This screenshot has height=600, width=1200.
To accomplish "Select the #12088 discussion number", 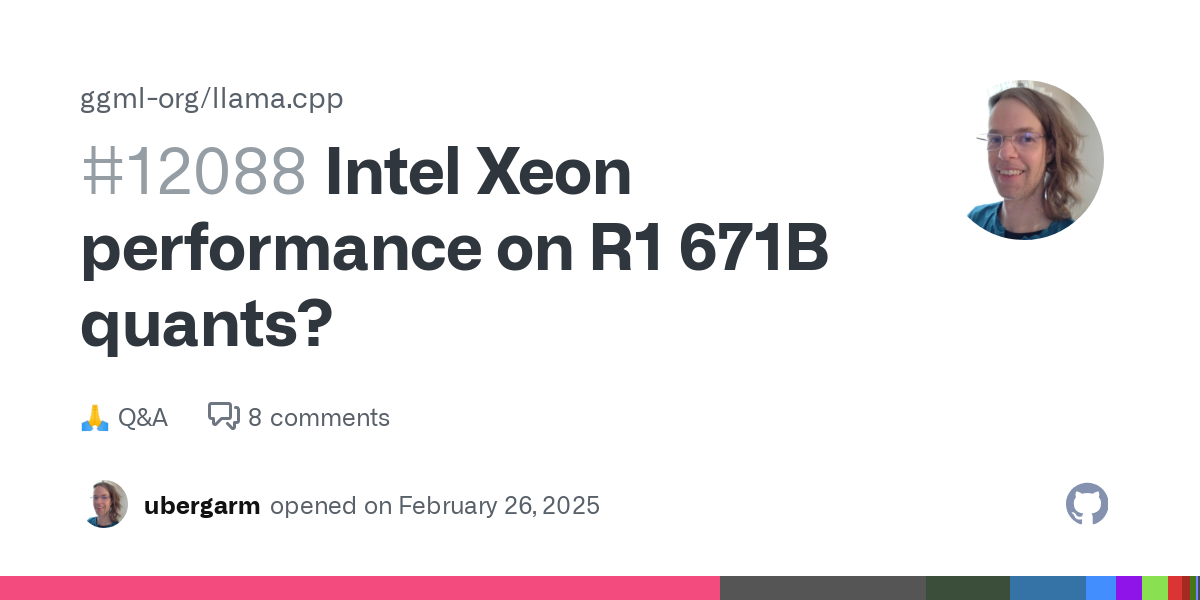I will (x=193, y=172).
